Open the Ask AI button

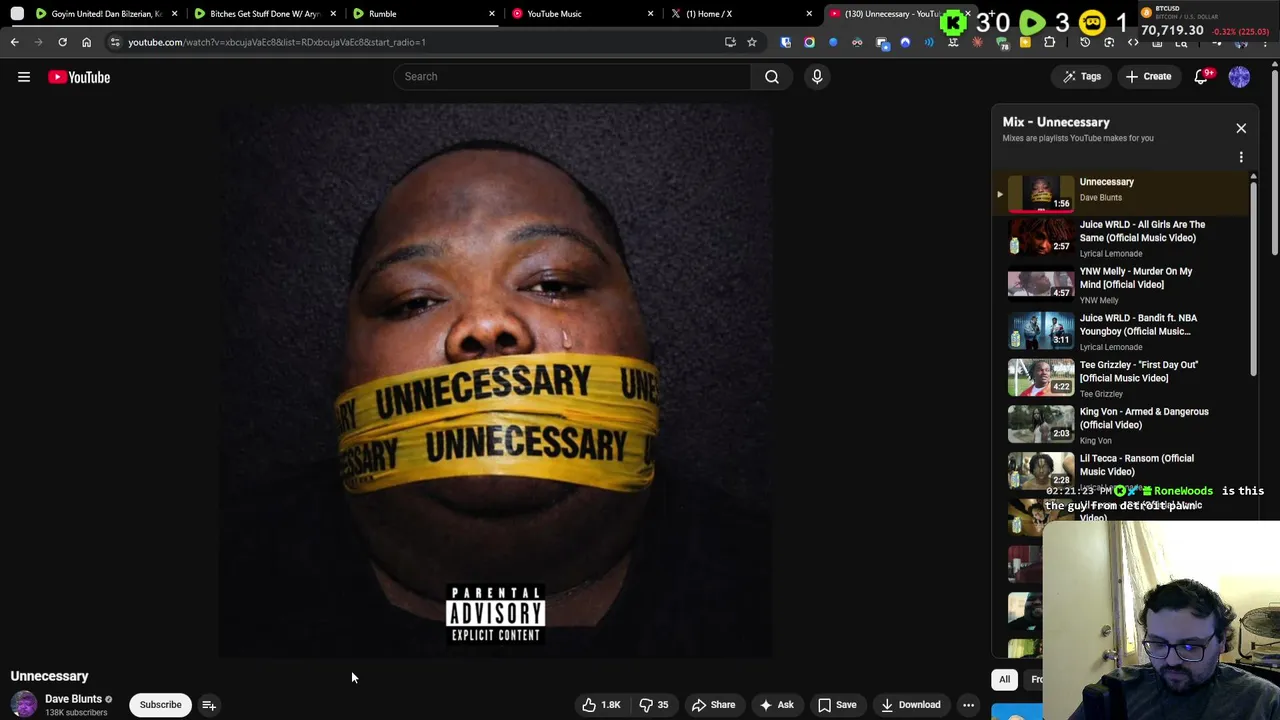(776, 705)
